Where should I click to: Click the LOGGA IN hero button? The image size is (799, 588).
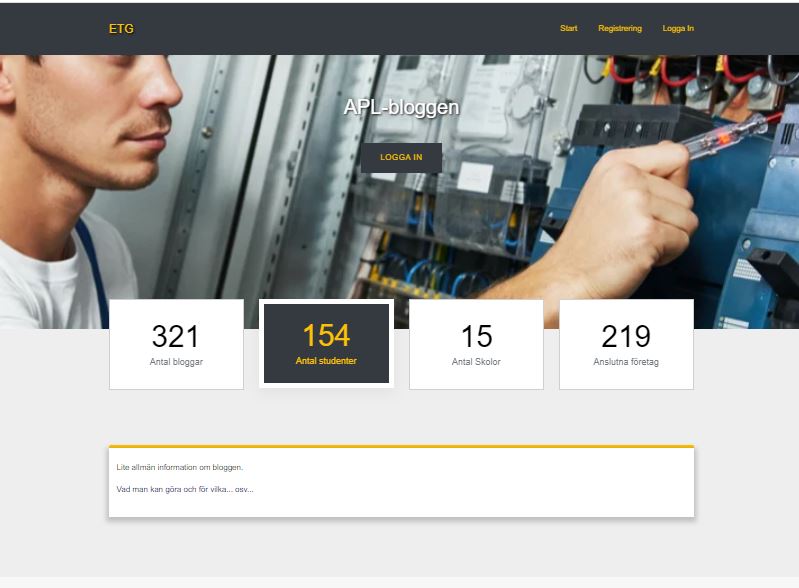coord(401,157)
